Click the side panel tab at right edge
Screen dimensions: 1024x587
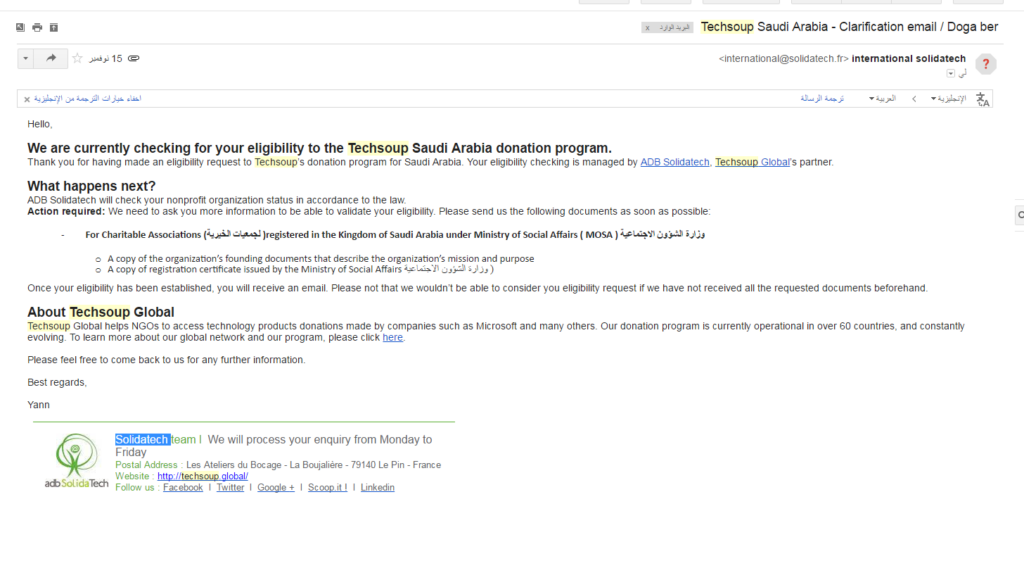pyautogui.click(x=1019, y=215)
